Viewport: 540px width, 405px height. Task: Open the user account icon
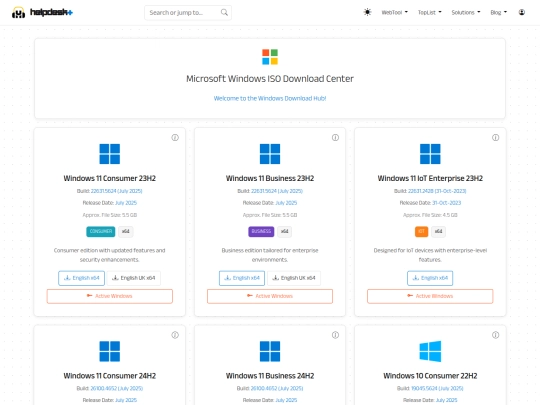pyautogui.click(x=522, y=12)
